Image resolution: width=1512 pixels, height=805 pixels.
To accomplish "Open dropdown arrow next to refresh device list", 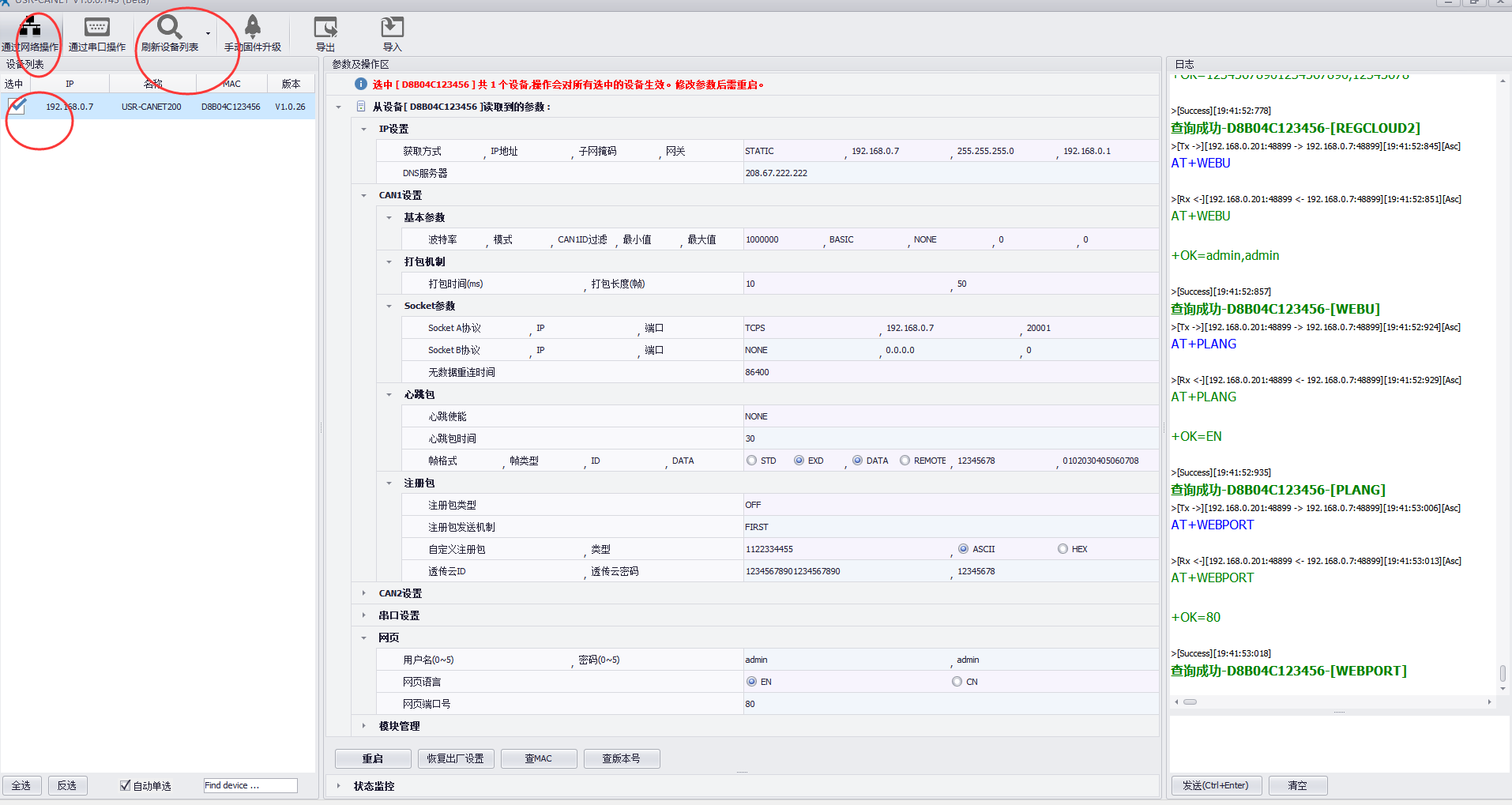I will (209, 34).
